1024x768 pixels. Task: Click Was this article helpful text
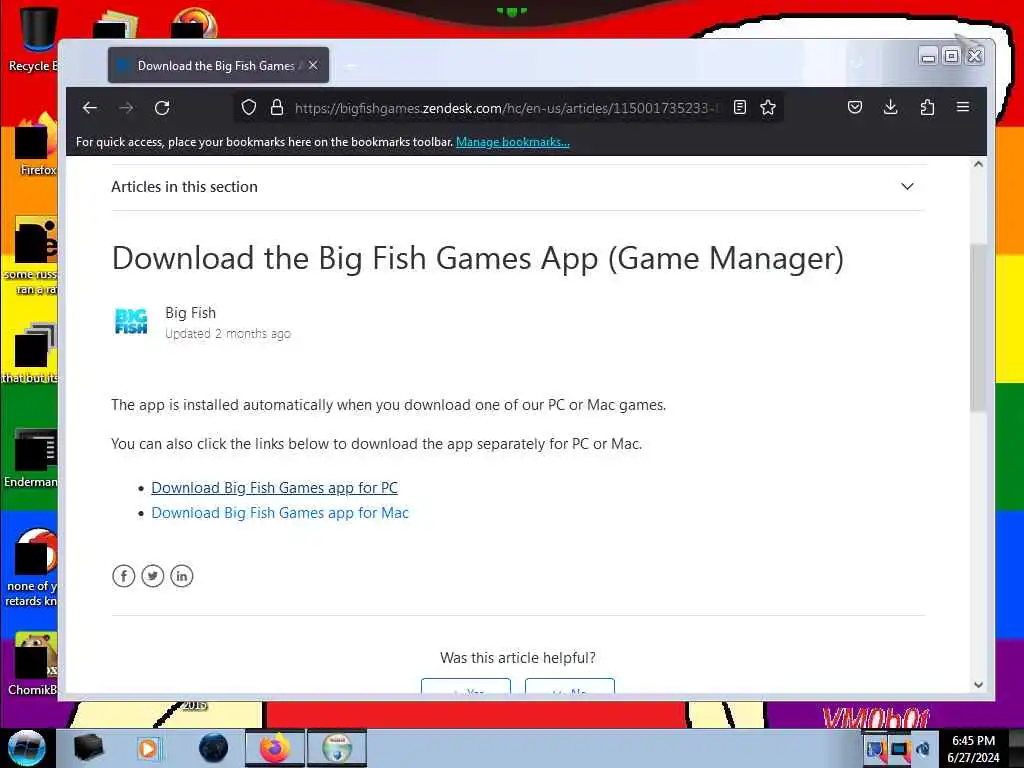pyautogui.click(x=518, y=658)
